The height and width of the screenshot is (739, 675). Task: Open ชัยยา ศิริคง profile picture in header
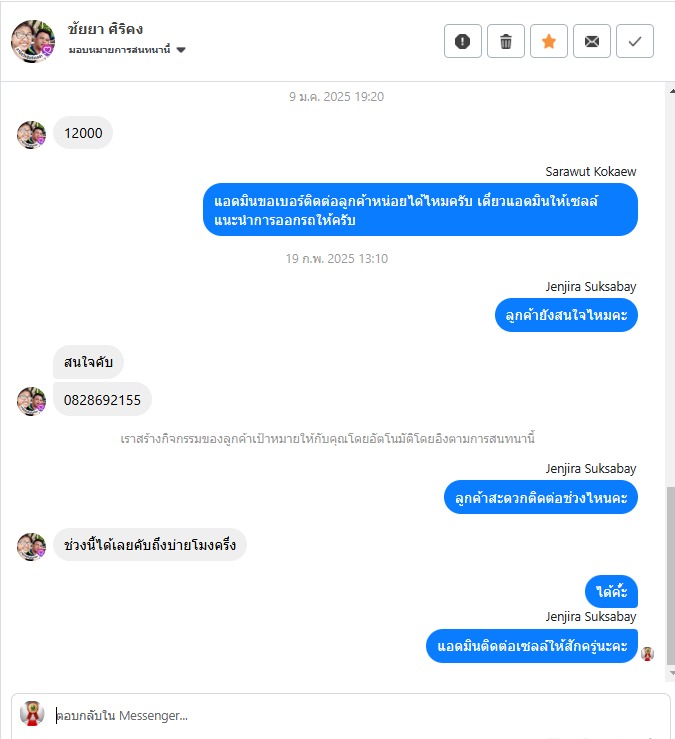[33, 41]
